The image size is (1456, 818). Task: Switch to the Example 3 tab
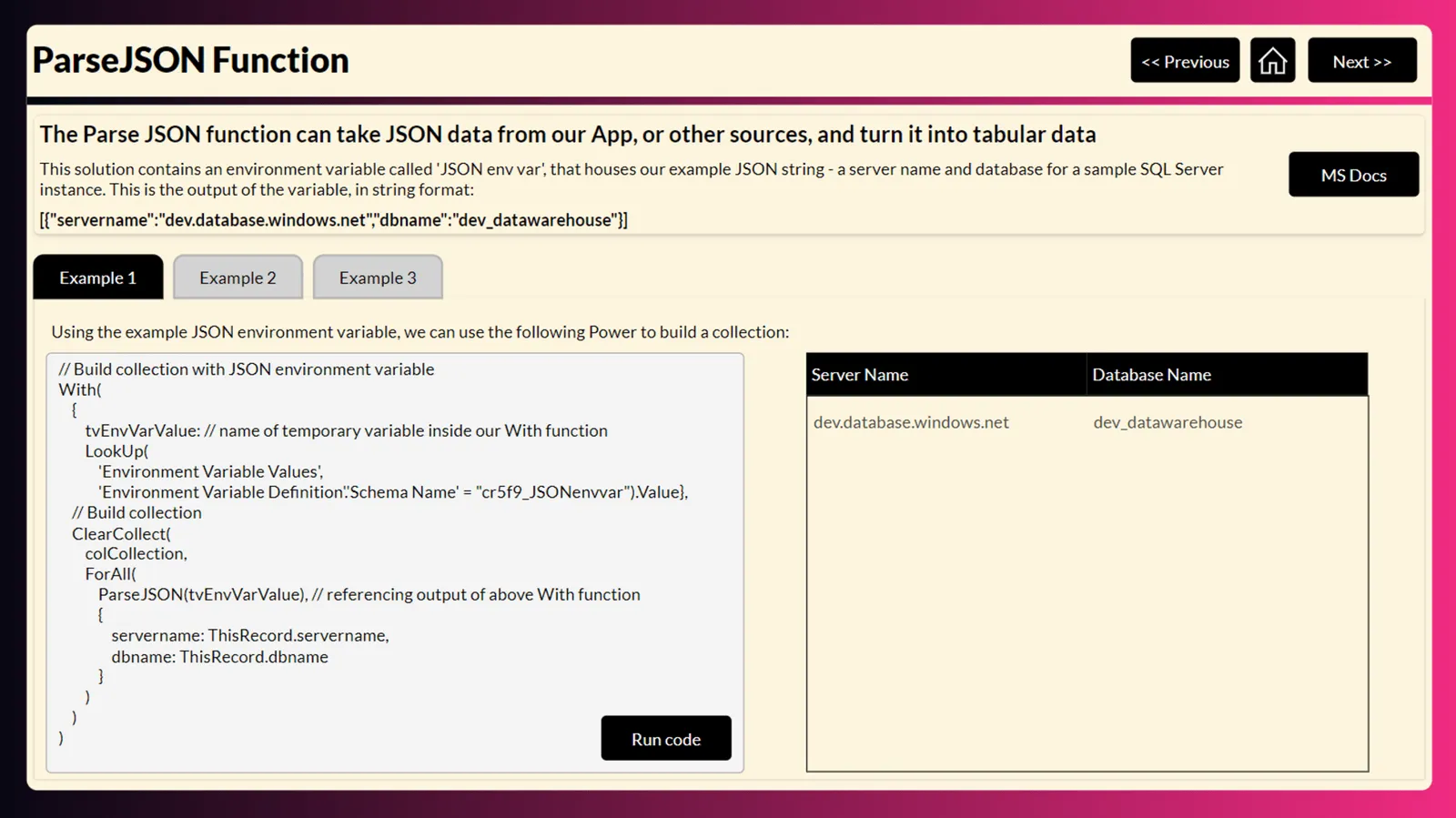(x=378, y=278)
